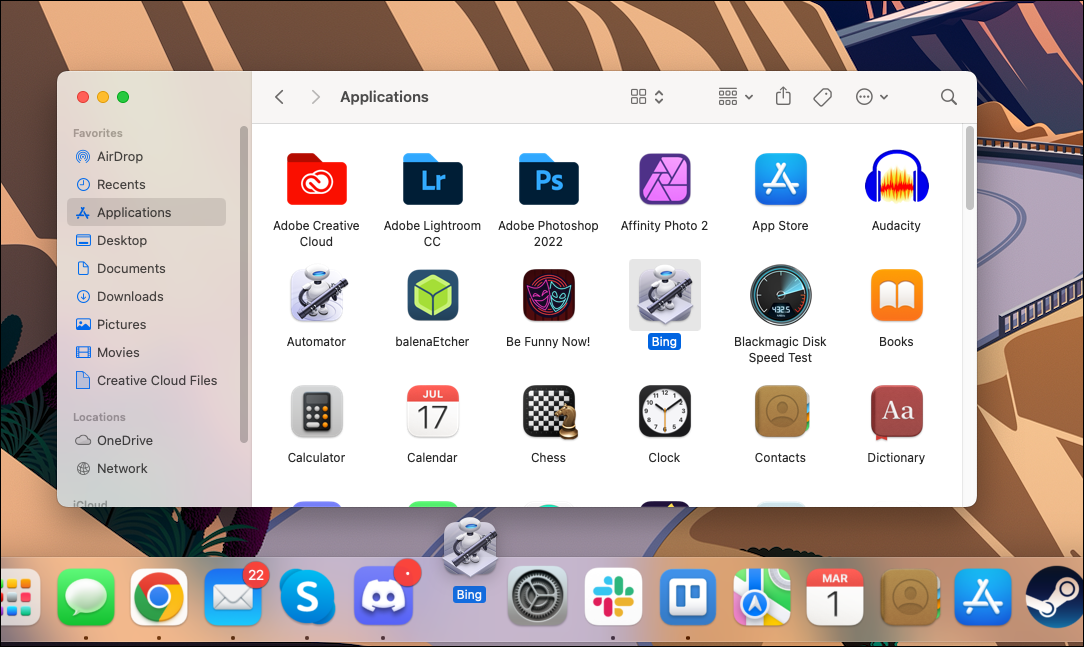Select the Clock app icon
Screen dimensions: 1084x647
point(664,411)
